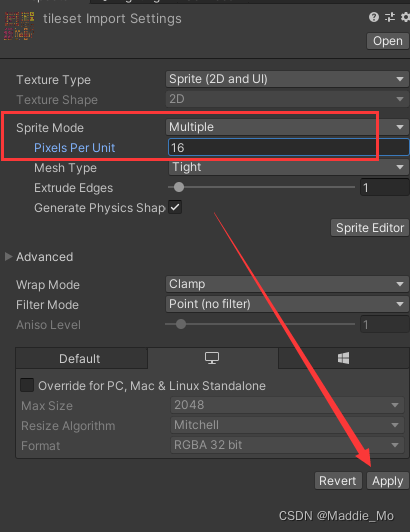Open the Sprite Mode dropdown

point(287,127)
